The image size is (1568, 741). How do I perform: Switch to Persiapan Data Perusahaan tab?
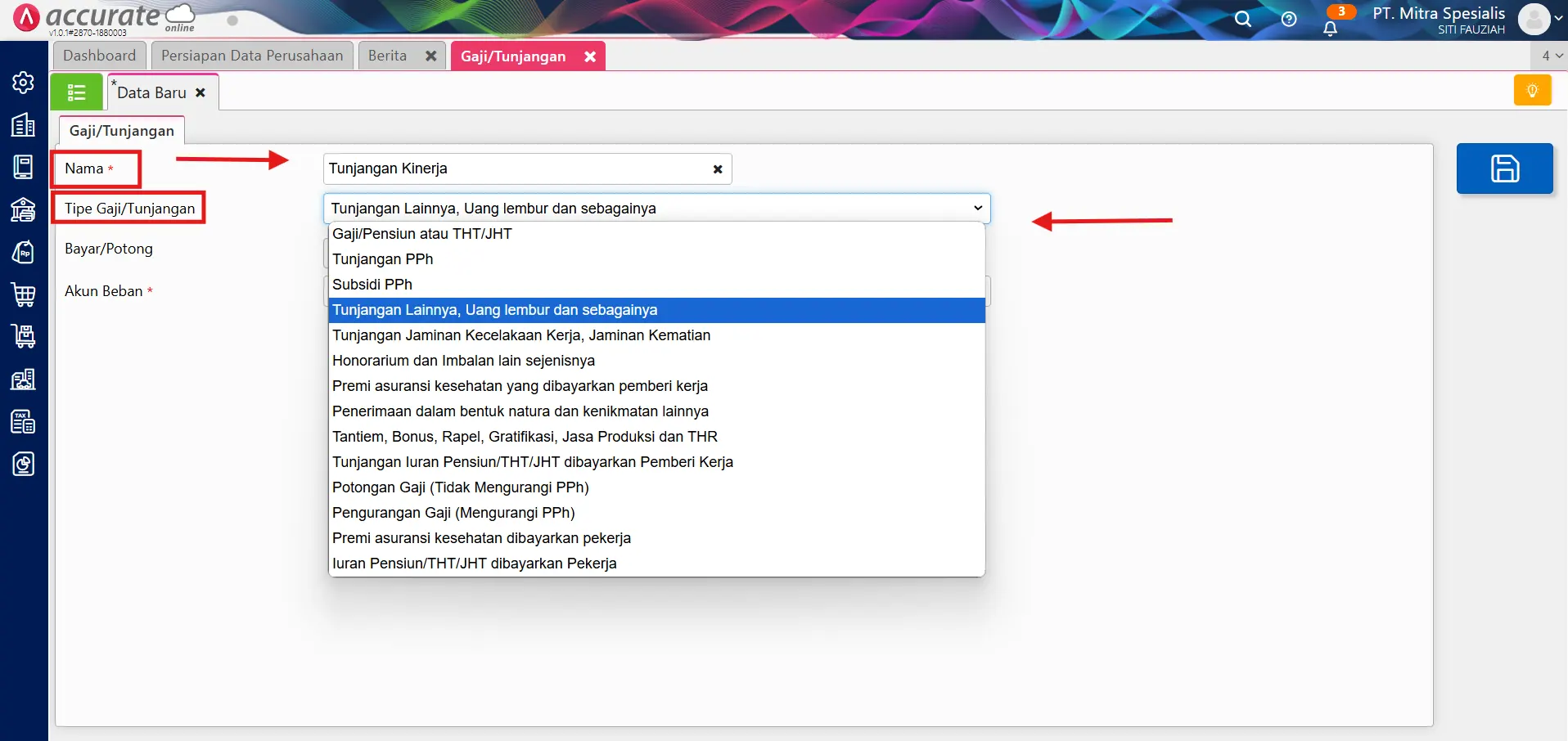click(x=252, y=56)
